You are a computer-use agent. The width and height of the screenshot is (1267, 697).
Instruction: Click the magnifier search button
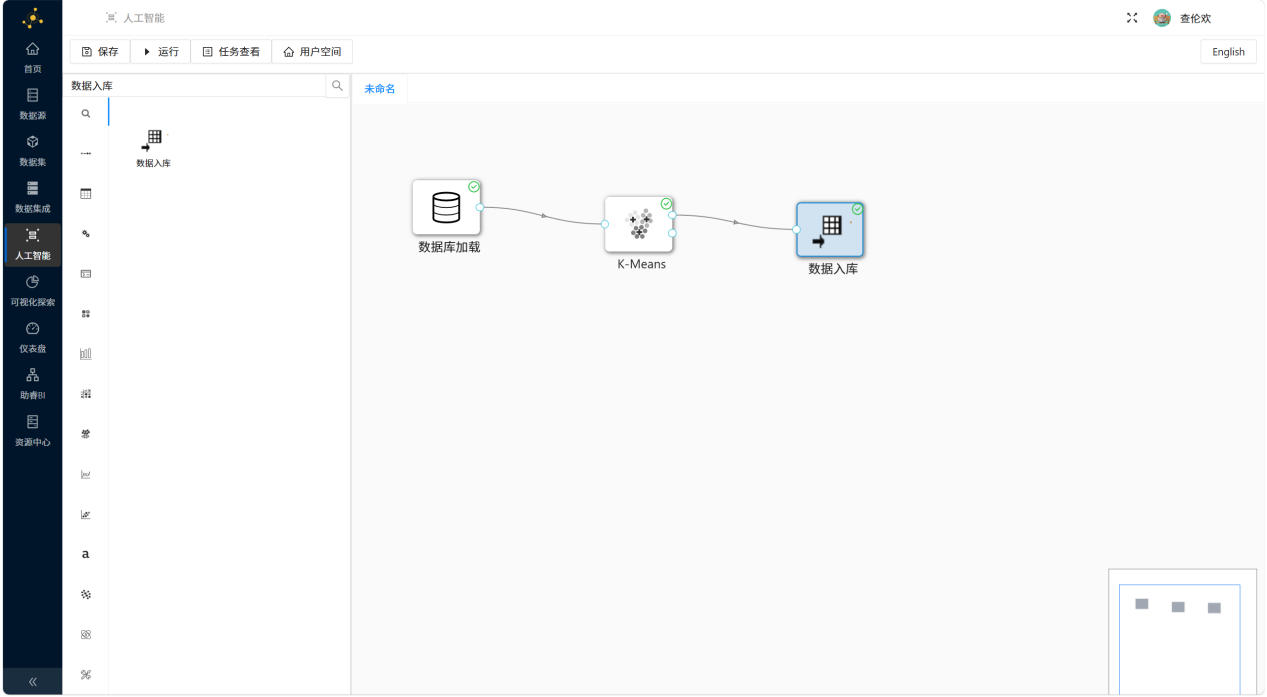pos(337,86)
